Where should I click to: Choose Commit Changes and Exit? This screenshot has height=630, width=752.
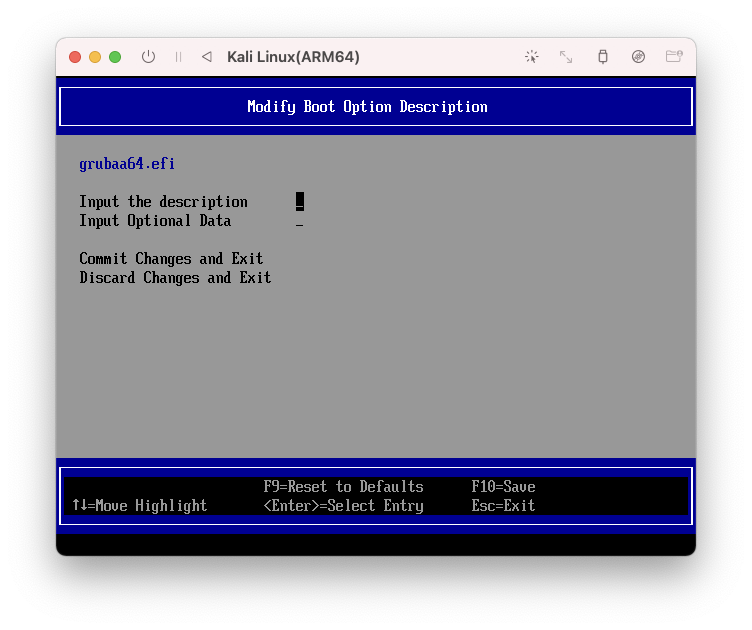(171, 259)
